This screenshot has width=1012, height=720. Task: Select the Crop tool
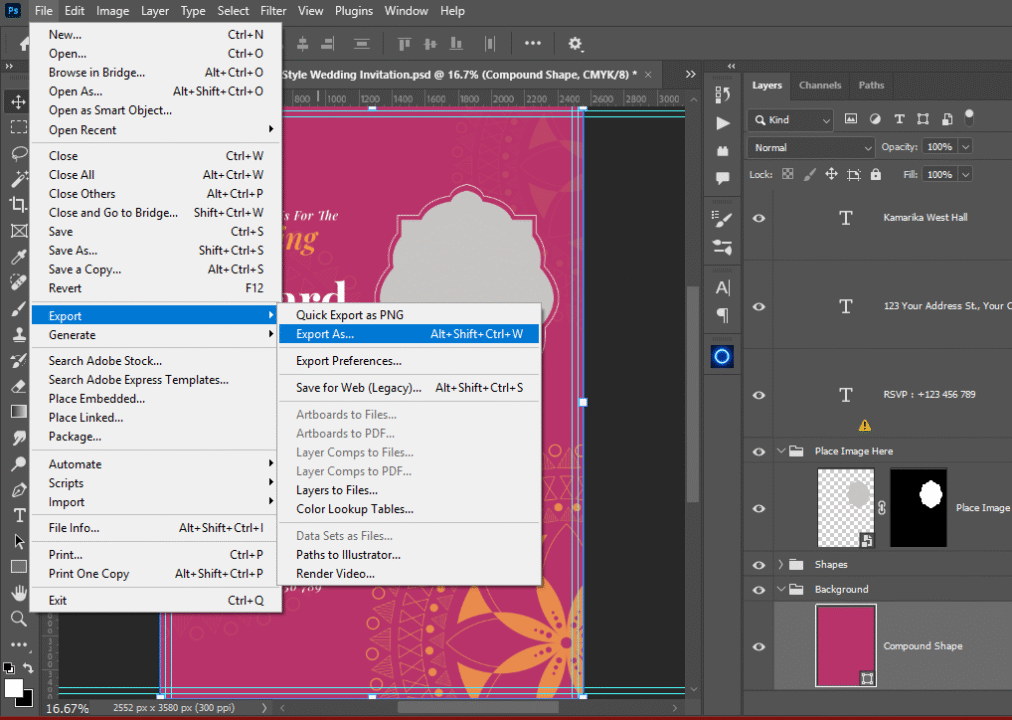coord(18,204)
